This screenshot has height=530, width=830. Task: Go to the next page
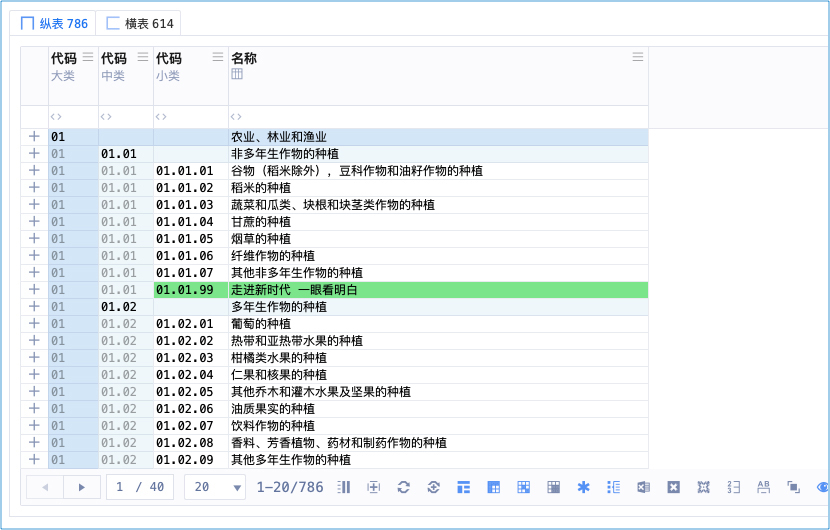pyautogui.click(x=82, y=487)
